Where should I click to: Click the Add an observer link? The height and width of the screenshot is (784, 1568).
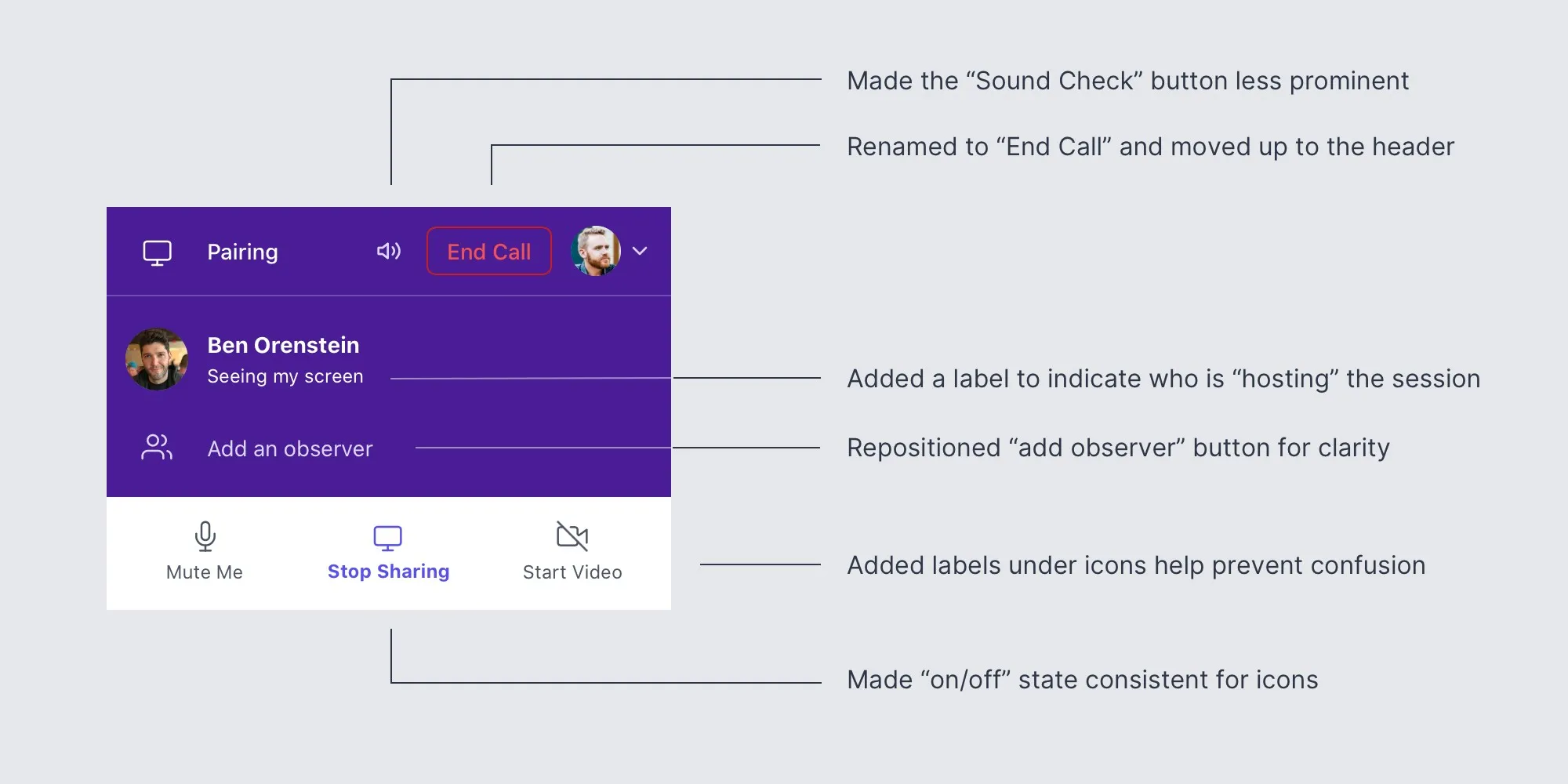tap(290, 448)
